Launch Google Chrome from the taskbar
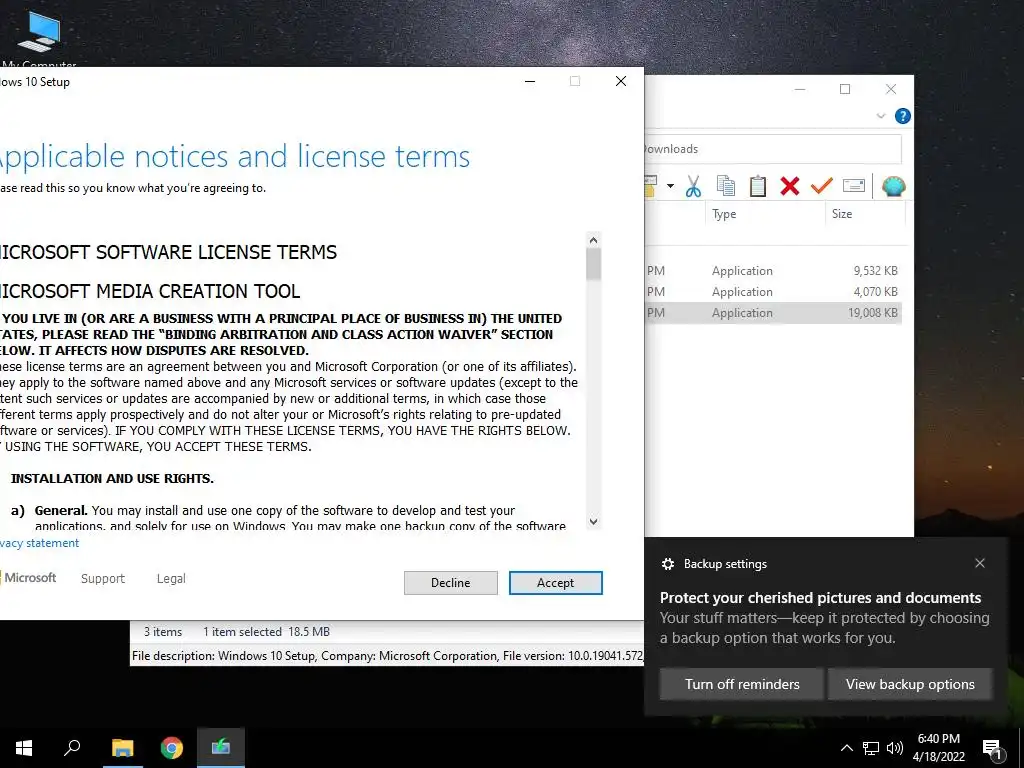This screenshot has height=768, width=1024. coord(172,748)
